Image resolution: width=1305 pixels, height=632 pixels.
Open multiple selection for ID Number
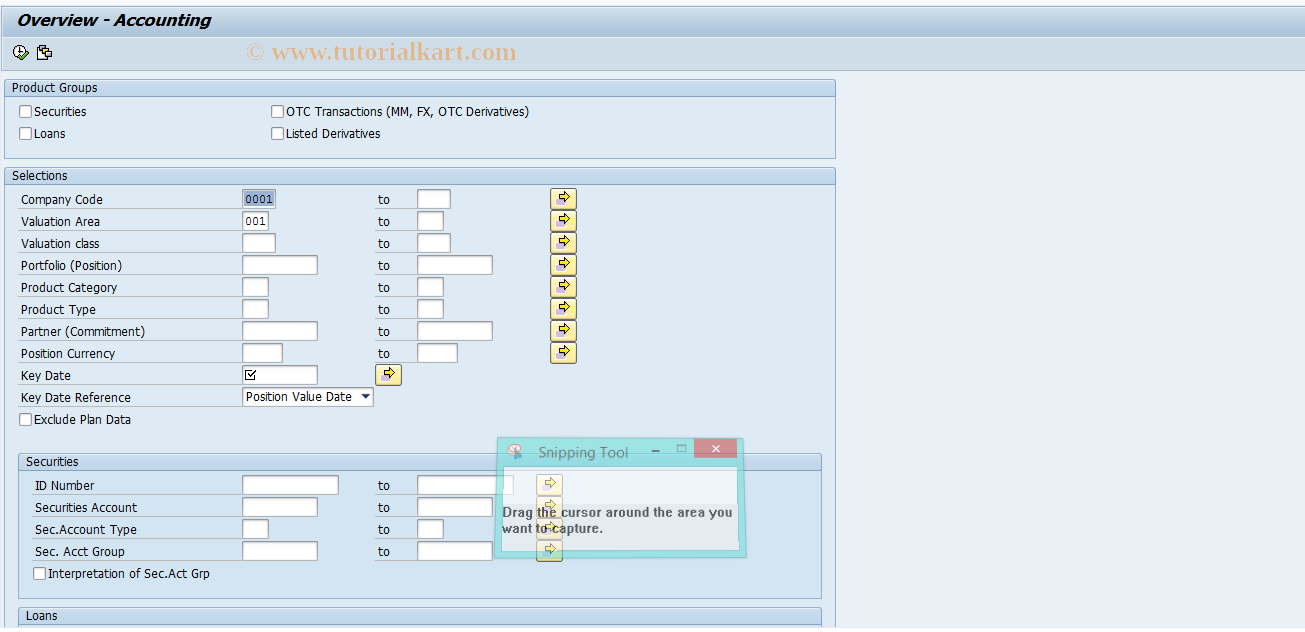coord(549,485)
